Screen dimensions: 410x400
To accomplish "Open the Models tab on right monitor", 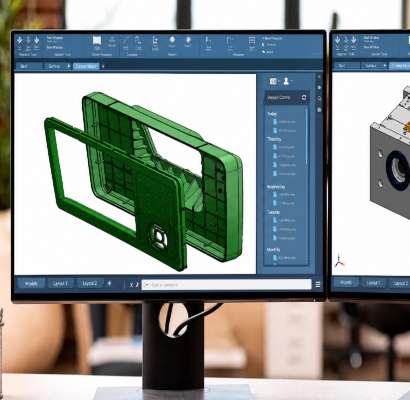I will (346, 282).
